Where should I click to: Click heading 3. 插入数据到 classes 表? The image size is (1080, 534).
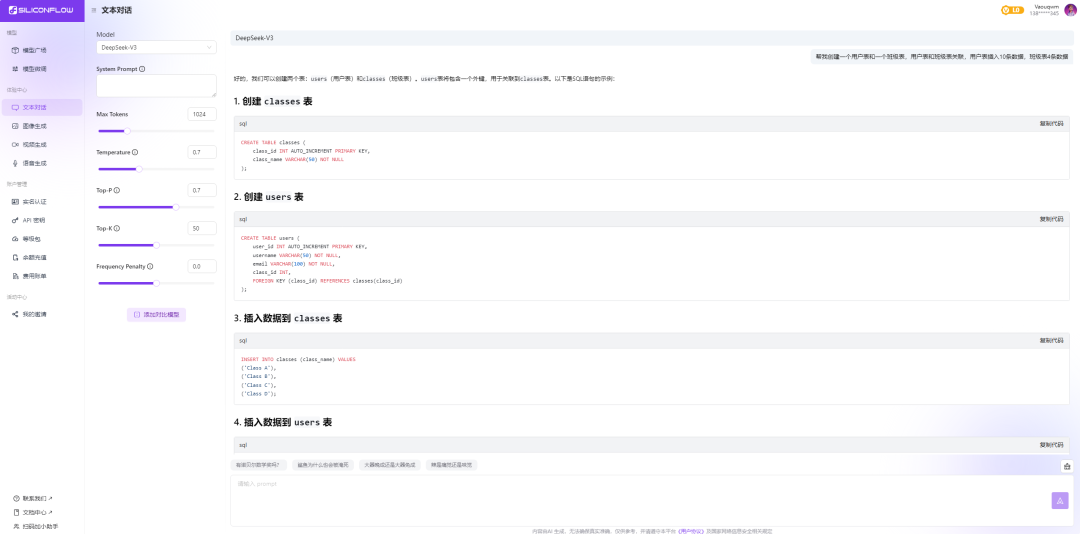click(x=288, y=318)
